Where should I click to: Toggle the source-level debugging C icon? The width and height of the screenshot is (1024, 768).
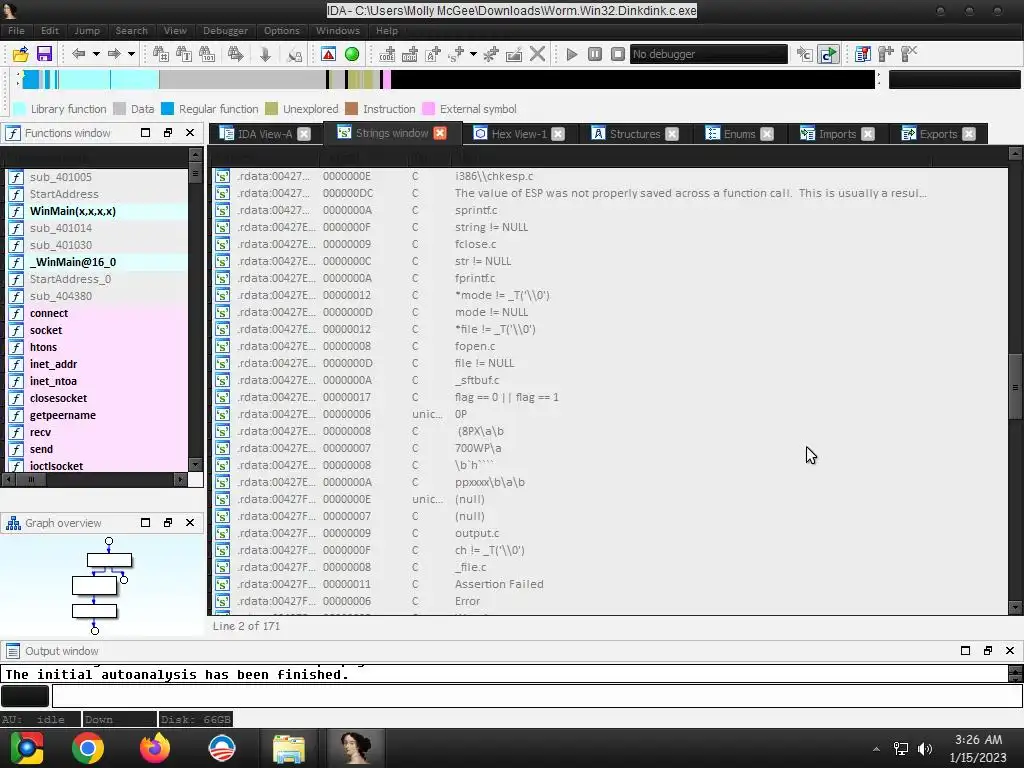pos(828,54)
